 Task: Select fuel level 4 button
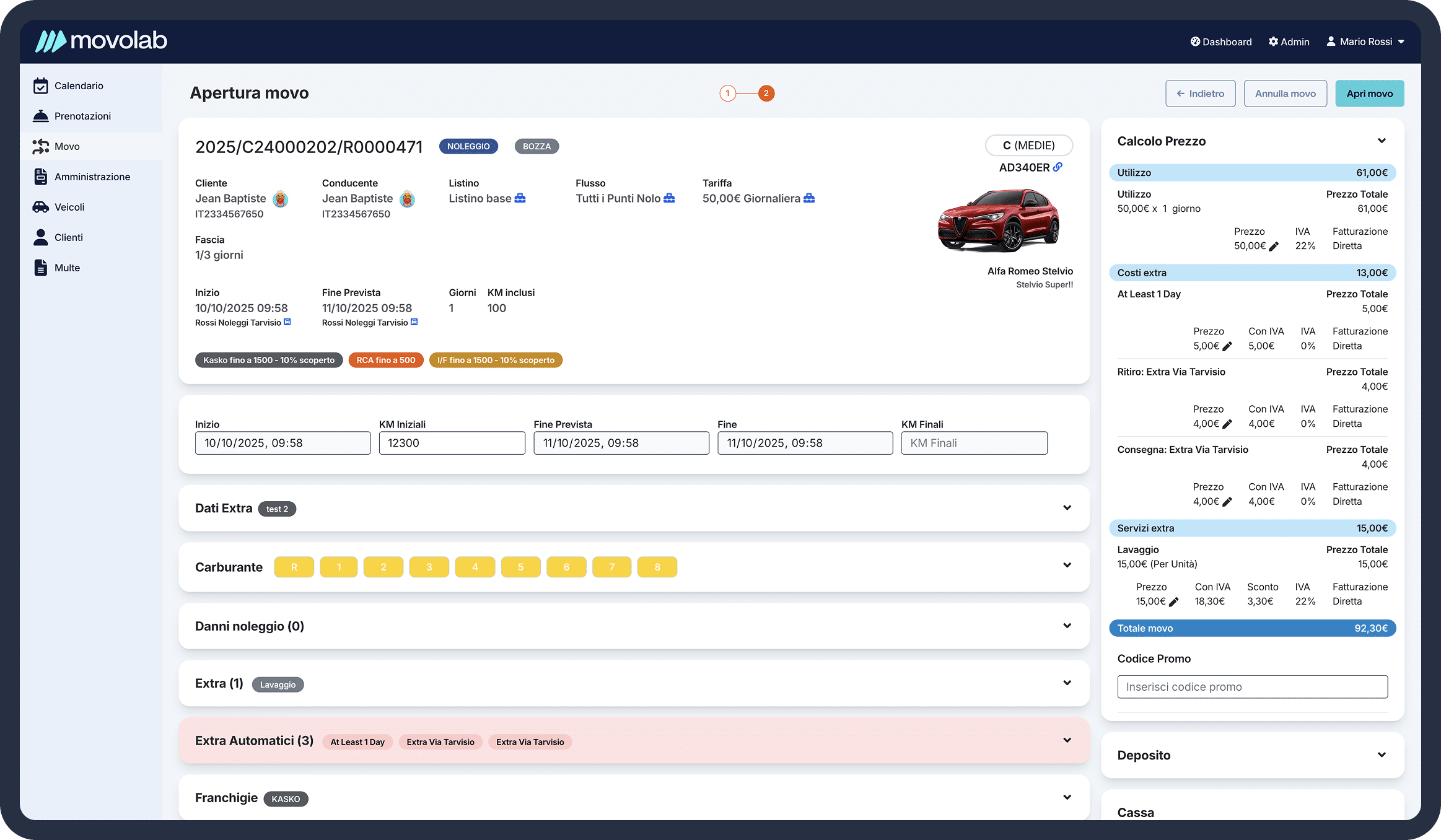point(475,567)
